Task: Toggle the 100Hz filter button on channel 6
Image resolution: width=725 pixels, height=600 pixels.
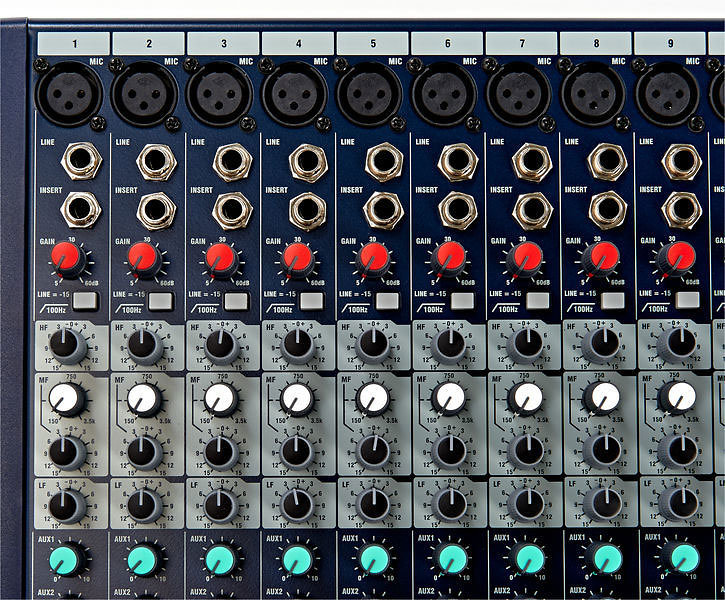Action: (462, 301)
